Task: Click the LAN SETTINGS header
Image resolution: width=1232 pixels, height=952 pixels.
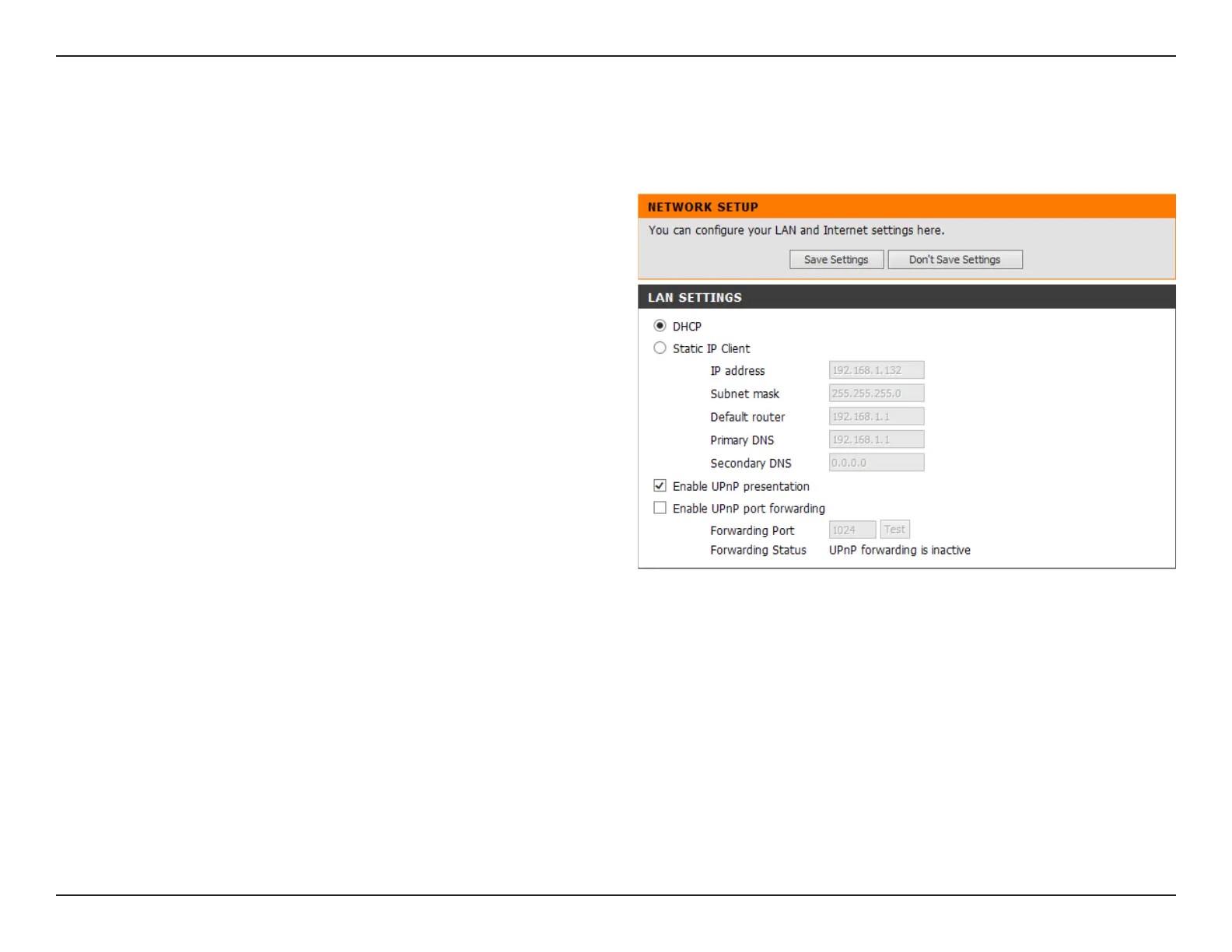Action: 906,297
